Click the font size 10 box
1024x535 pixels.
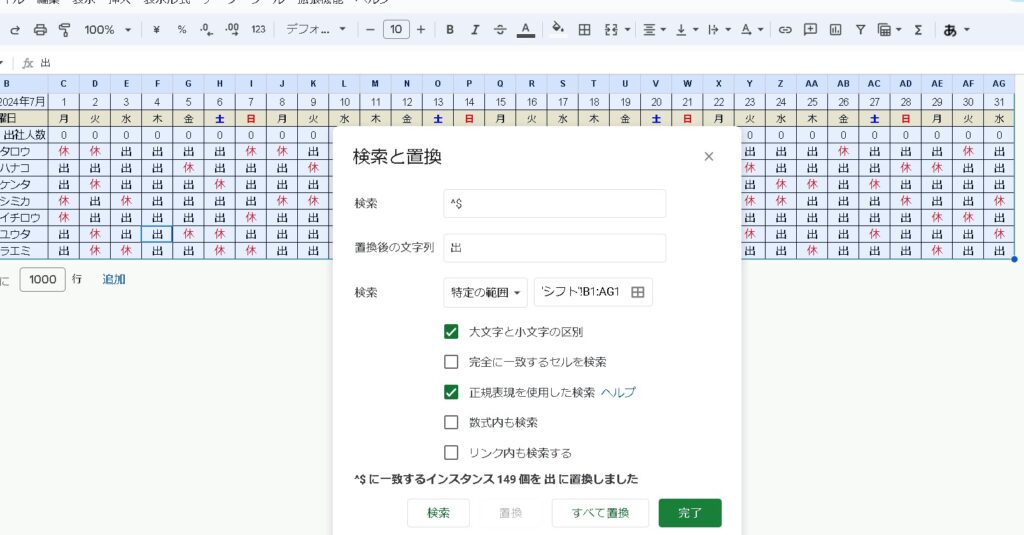pos(396,29)
